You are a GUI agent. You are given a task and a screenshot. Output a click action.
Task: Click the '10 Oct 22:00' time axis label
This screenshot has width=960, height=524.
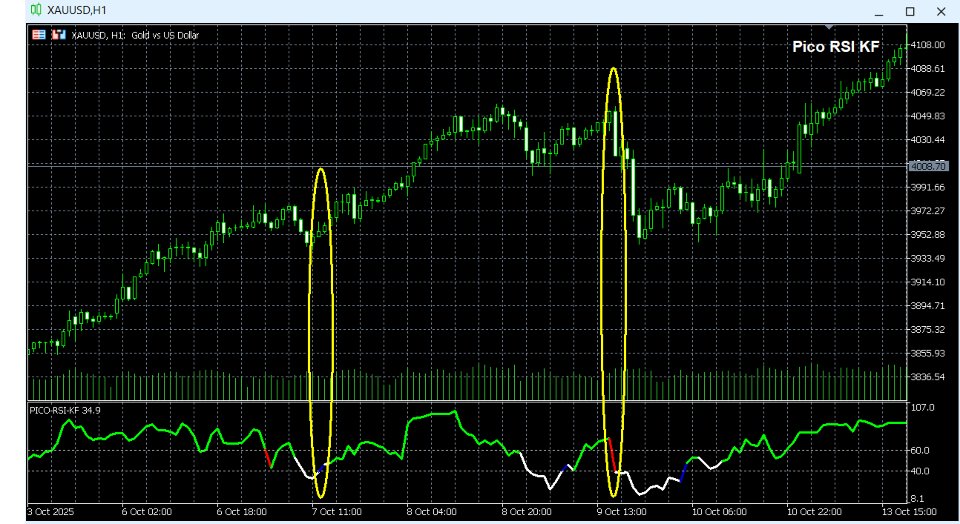814,512
